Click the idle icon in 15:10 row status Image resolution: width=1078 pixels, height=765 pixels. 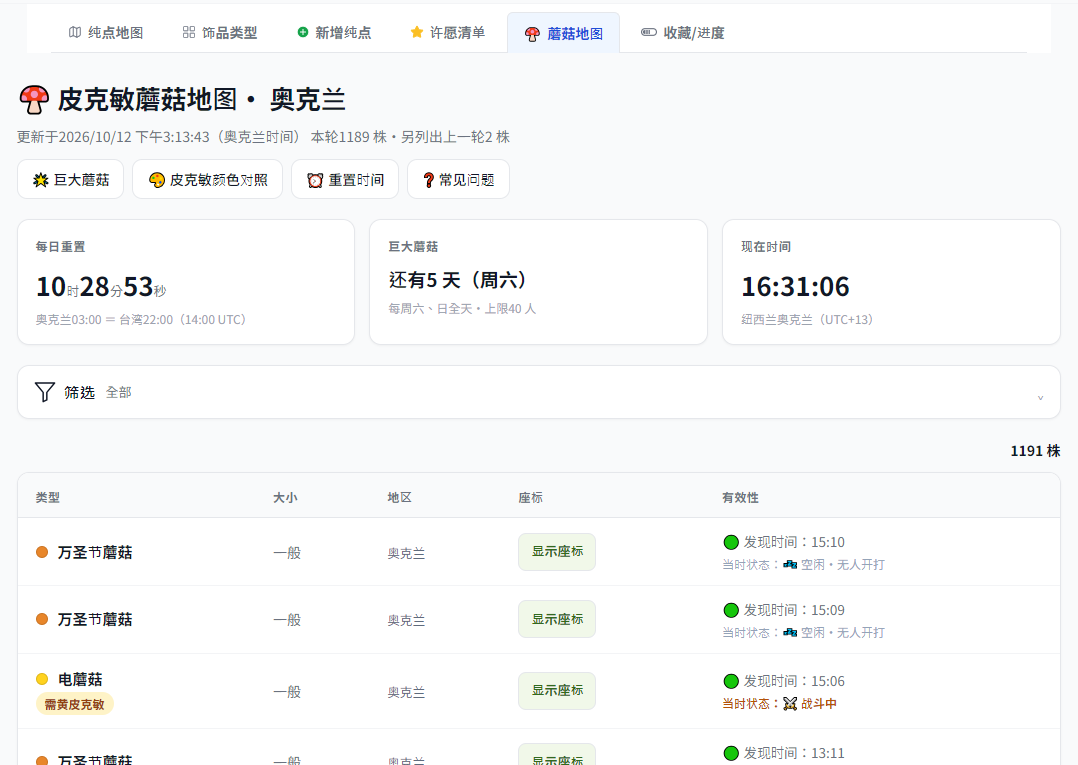point(790,564)
